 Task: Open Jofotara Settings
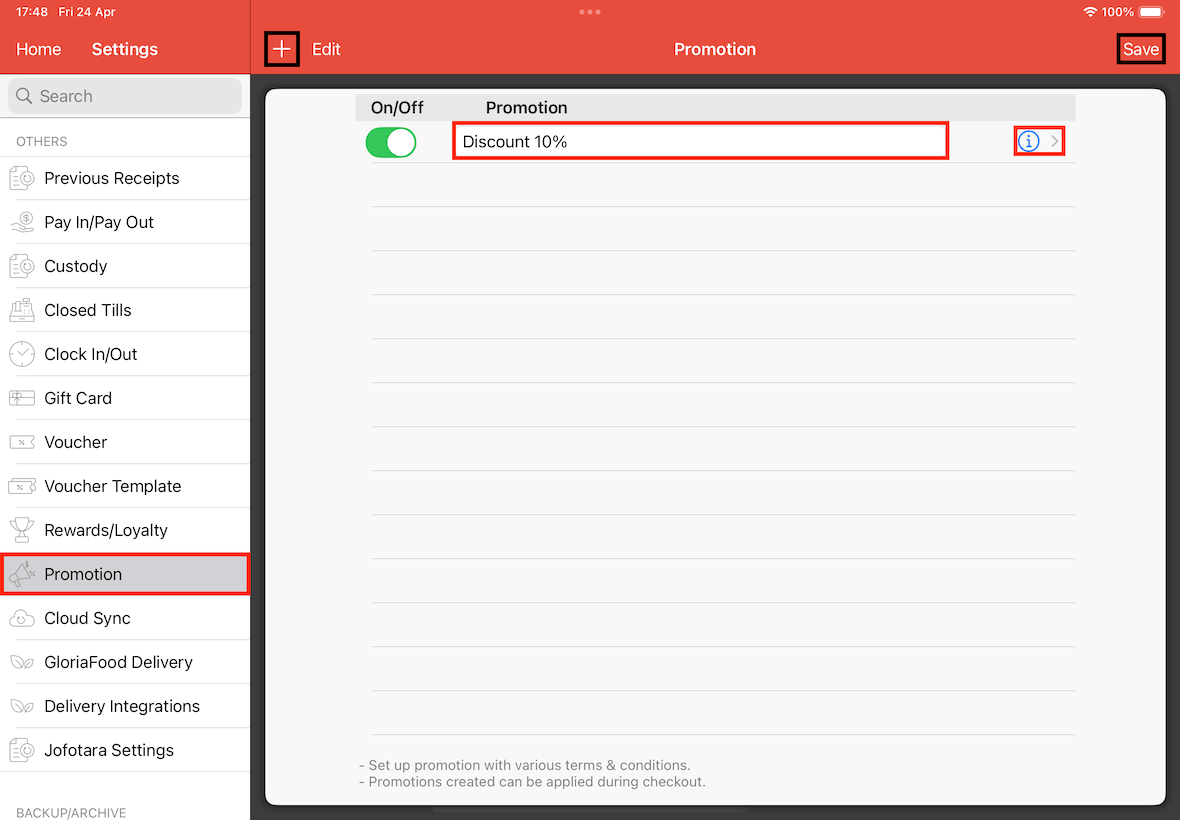[x=125, y=750]
